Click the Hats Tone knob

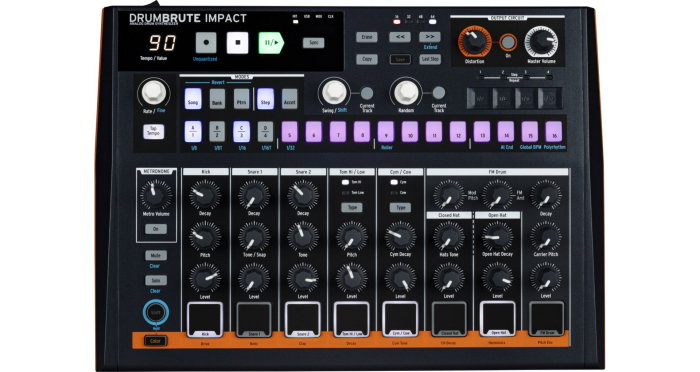tap(449, 236)
